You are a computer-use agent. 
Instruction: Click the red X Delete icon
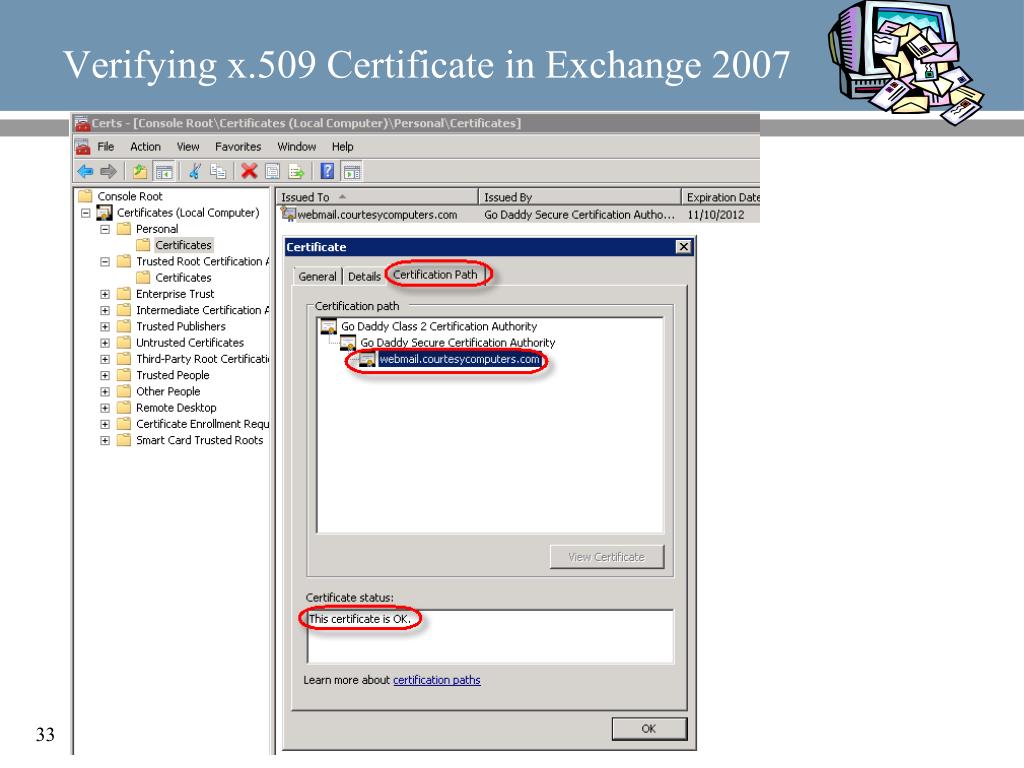[249, 172]
